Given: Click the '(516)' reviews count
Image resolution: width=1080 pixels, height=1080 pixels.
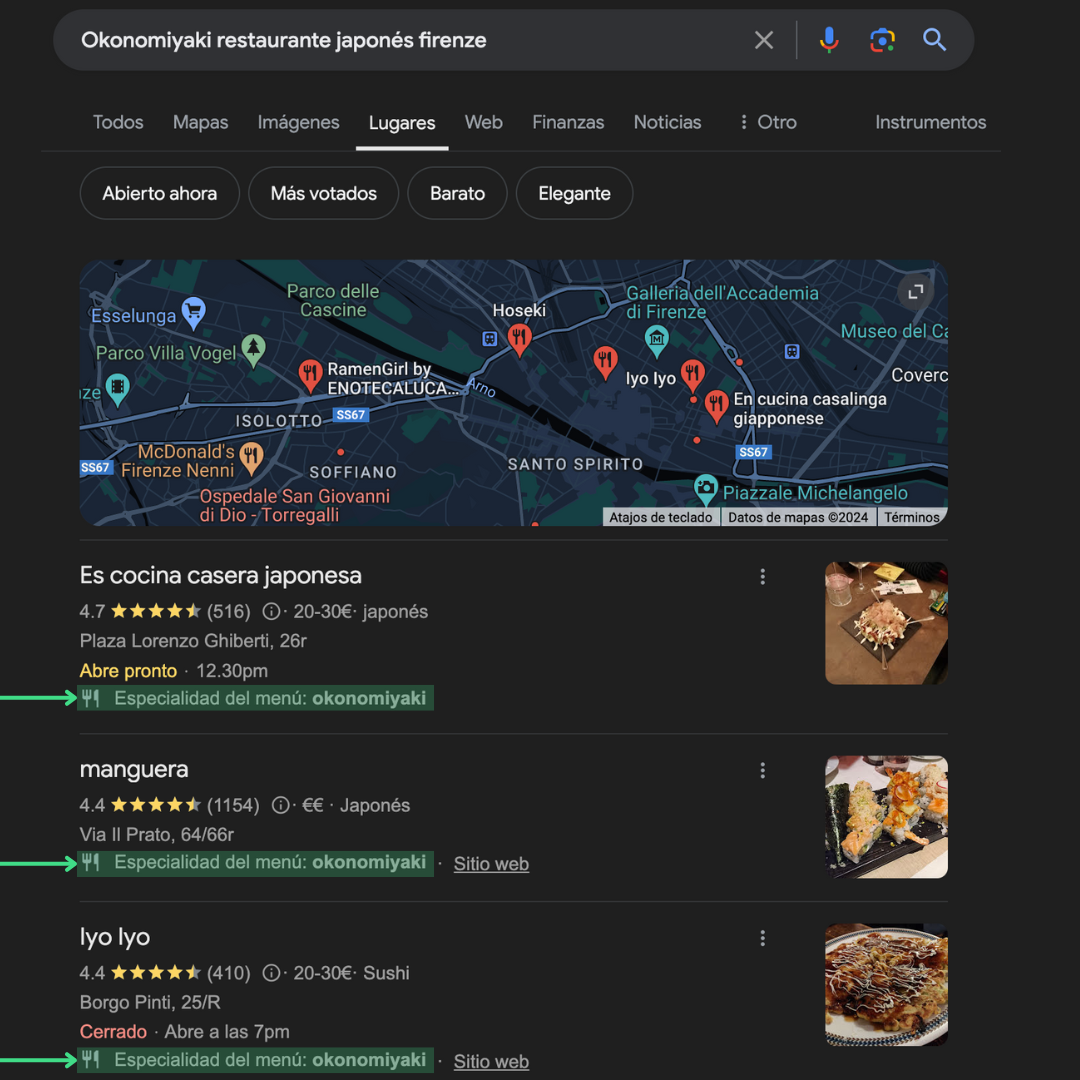Looking at the screenshot, I should 229,612.
